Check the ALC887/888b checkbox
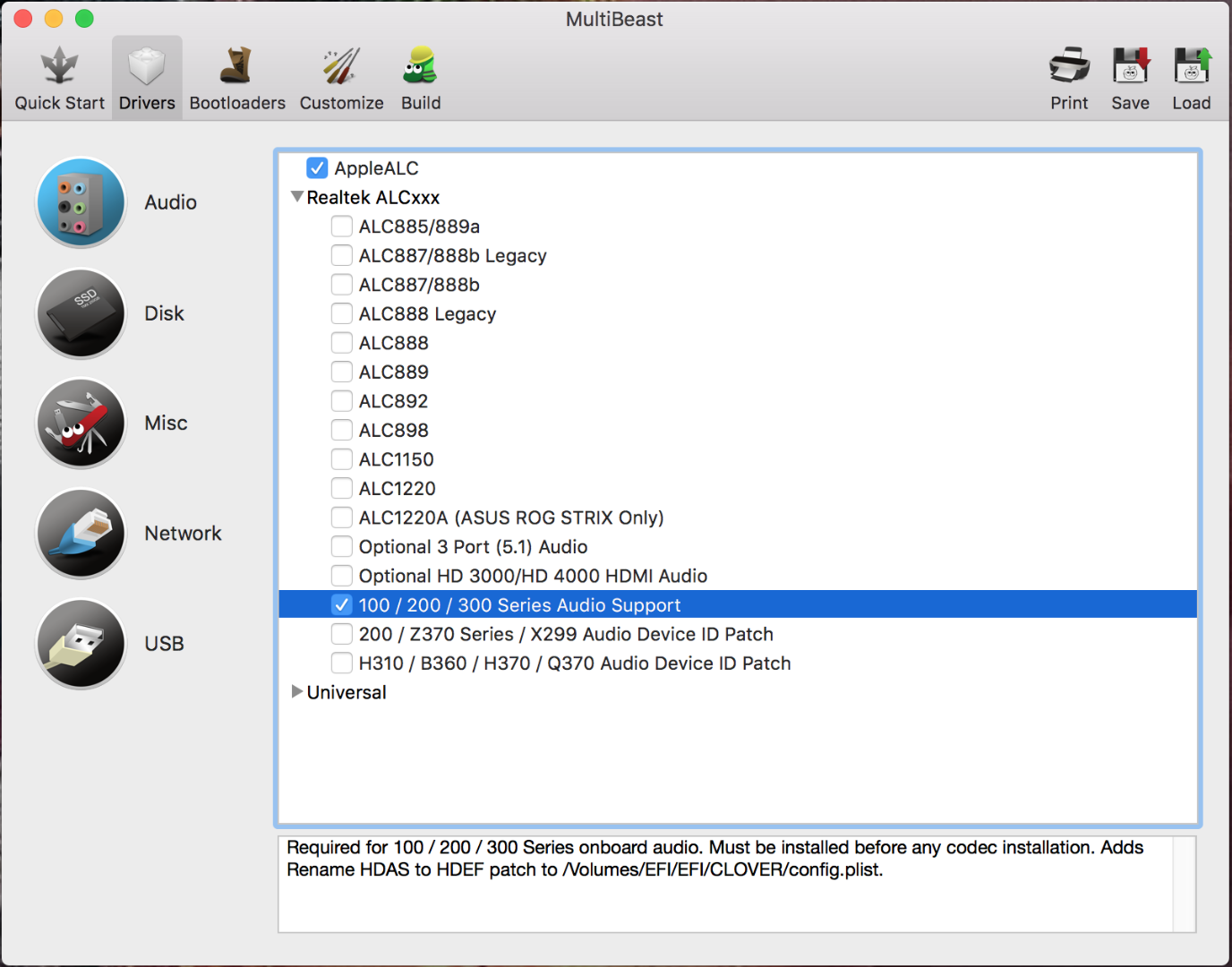 (341, 285)
